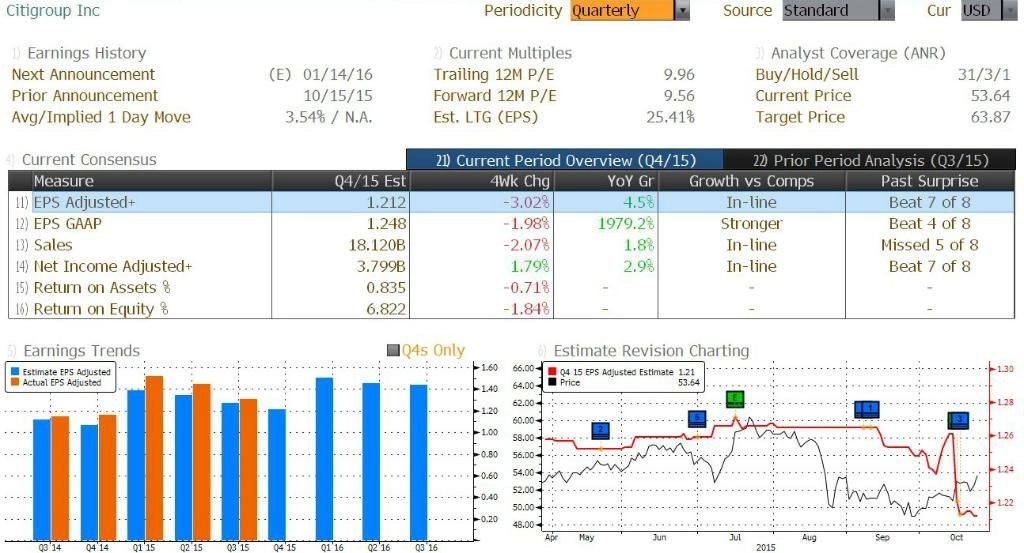
Task: Switch to Current Period Overview (Q4/15) tab
Action: 565,160
